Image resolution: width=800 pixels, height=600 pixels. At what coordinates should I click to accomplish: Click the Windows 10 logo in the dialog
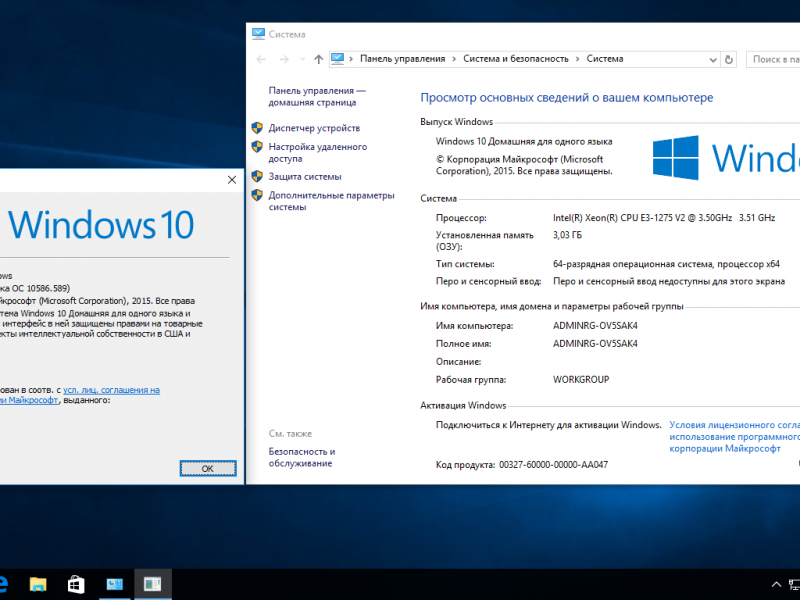coord(101,224)
